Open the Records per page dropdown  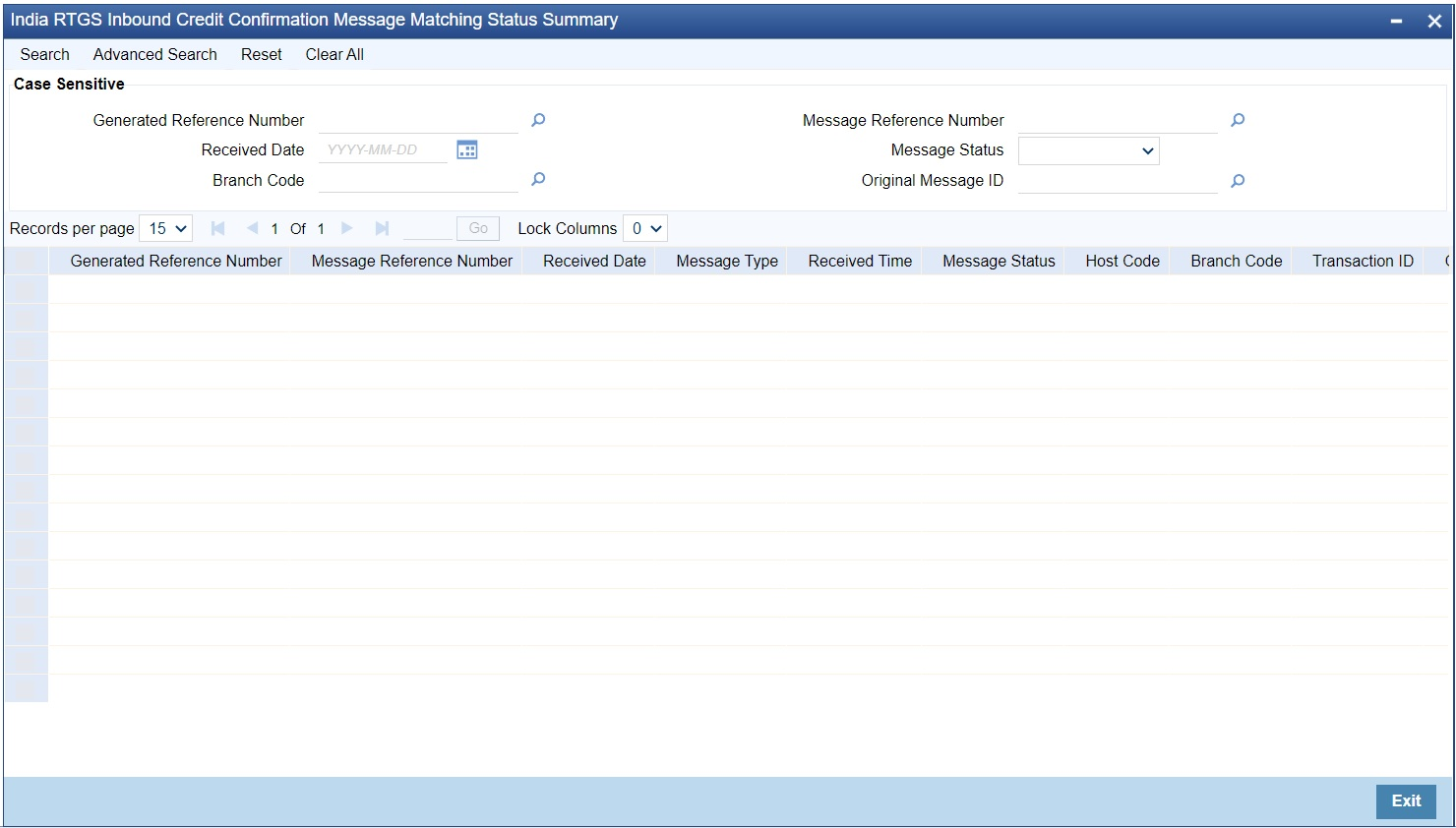[166, 228]
